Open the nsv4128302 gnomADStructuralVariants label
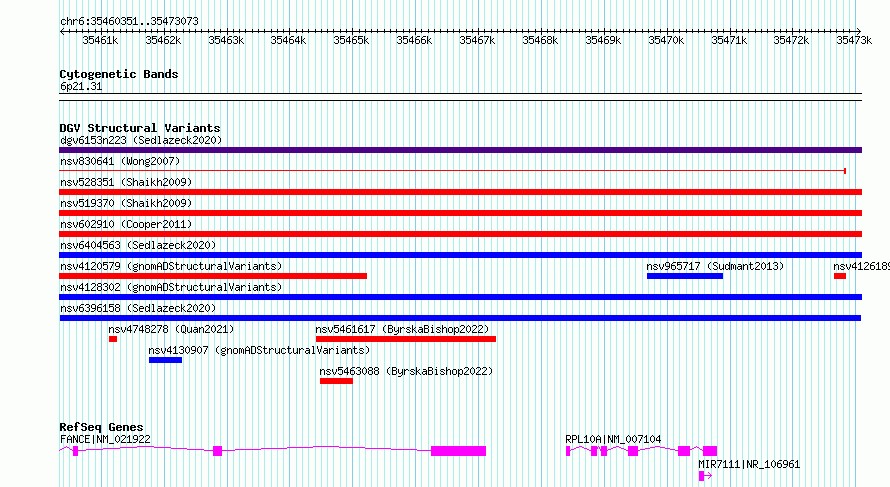The image size is (890, 487). 171,287
